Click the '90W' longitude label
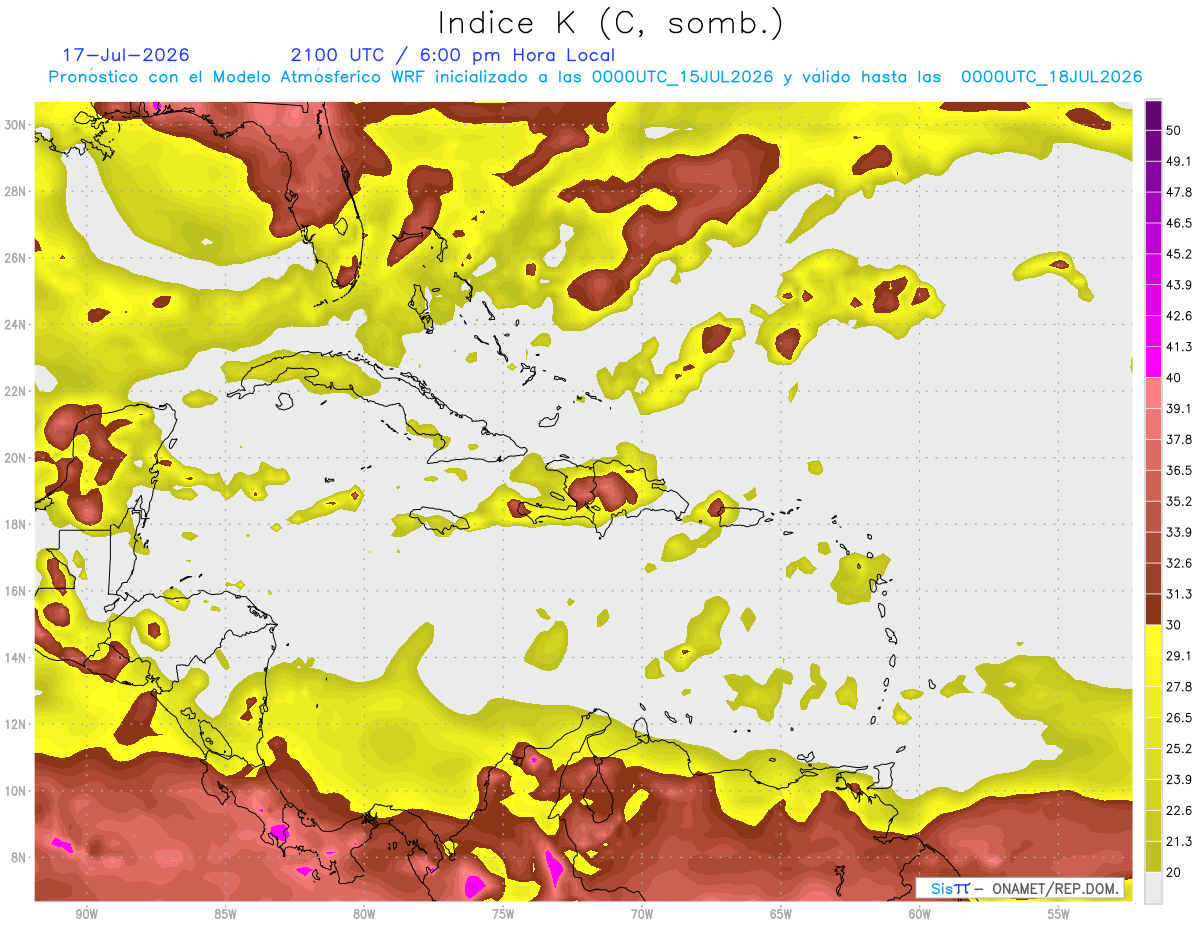 86,915
